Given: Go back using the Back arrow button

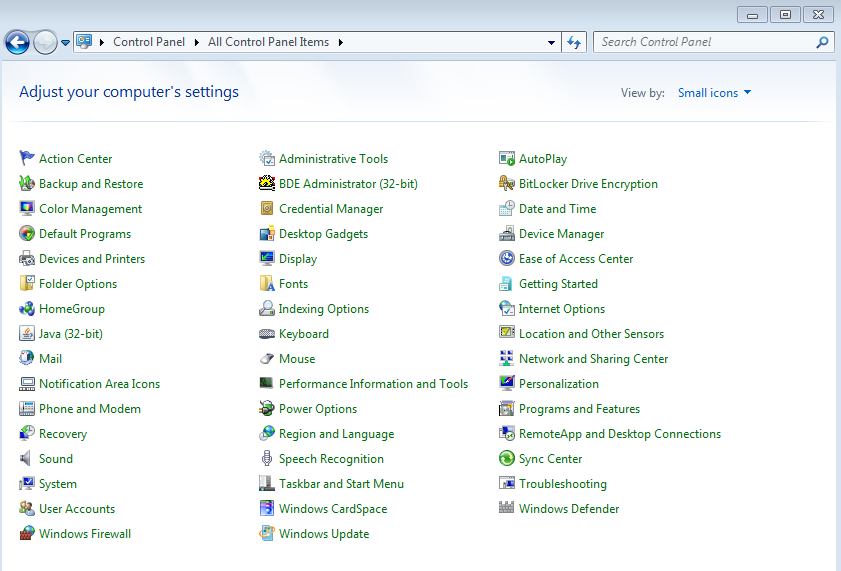Looking at the screenshot, I should pyautogui.click(x=17, y=42).
